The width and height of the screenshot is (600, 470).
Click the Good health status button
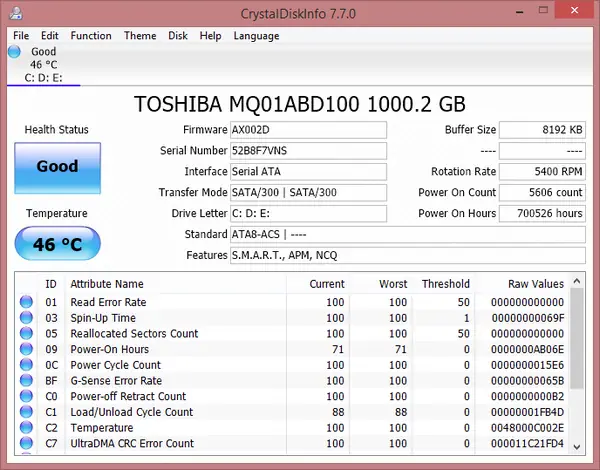click(x=57, y=167)
